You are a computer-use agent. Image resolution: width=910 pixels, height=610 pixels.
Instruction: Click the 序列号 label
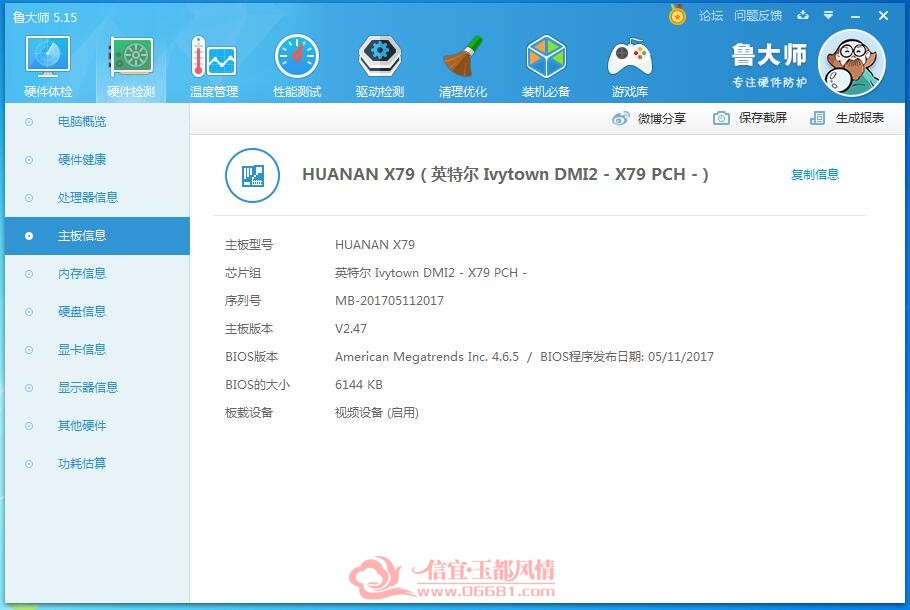point(243,301)
